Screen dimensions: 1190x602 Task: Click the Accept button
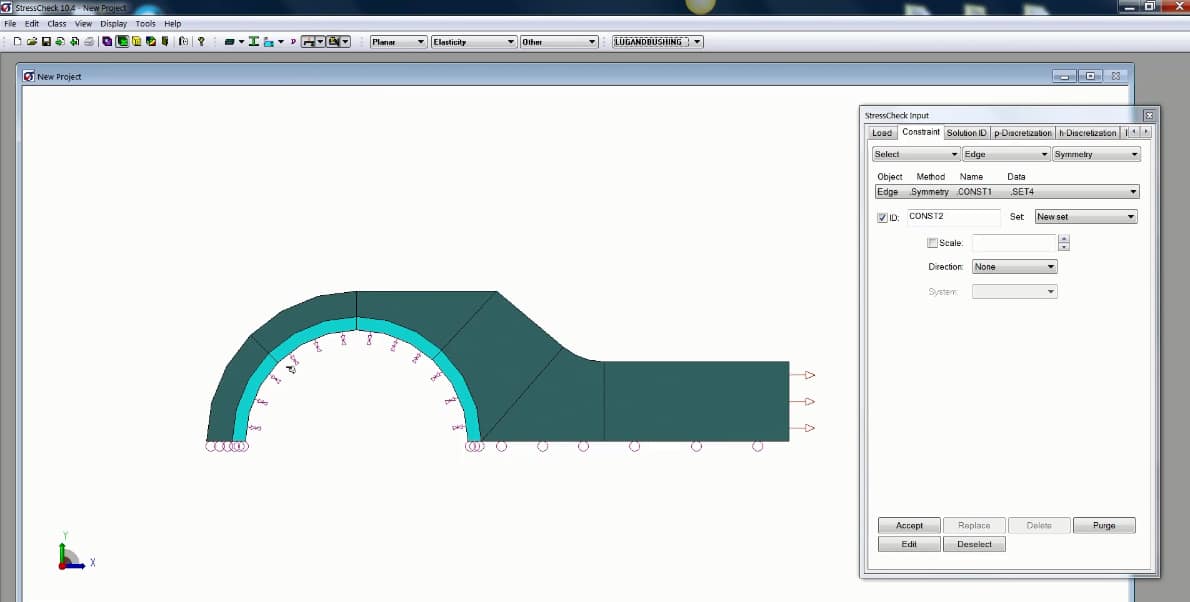pos(908,525)
